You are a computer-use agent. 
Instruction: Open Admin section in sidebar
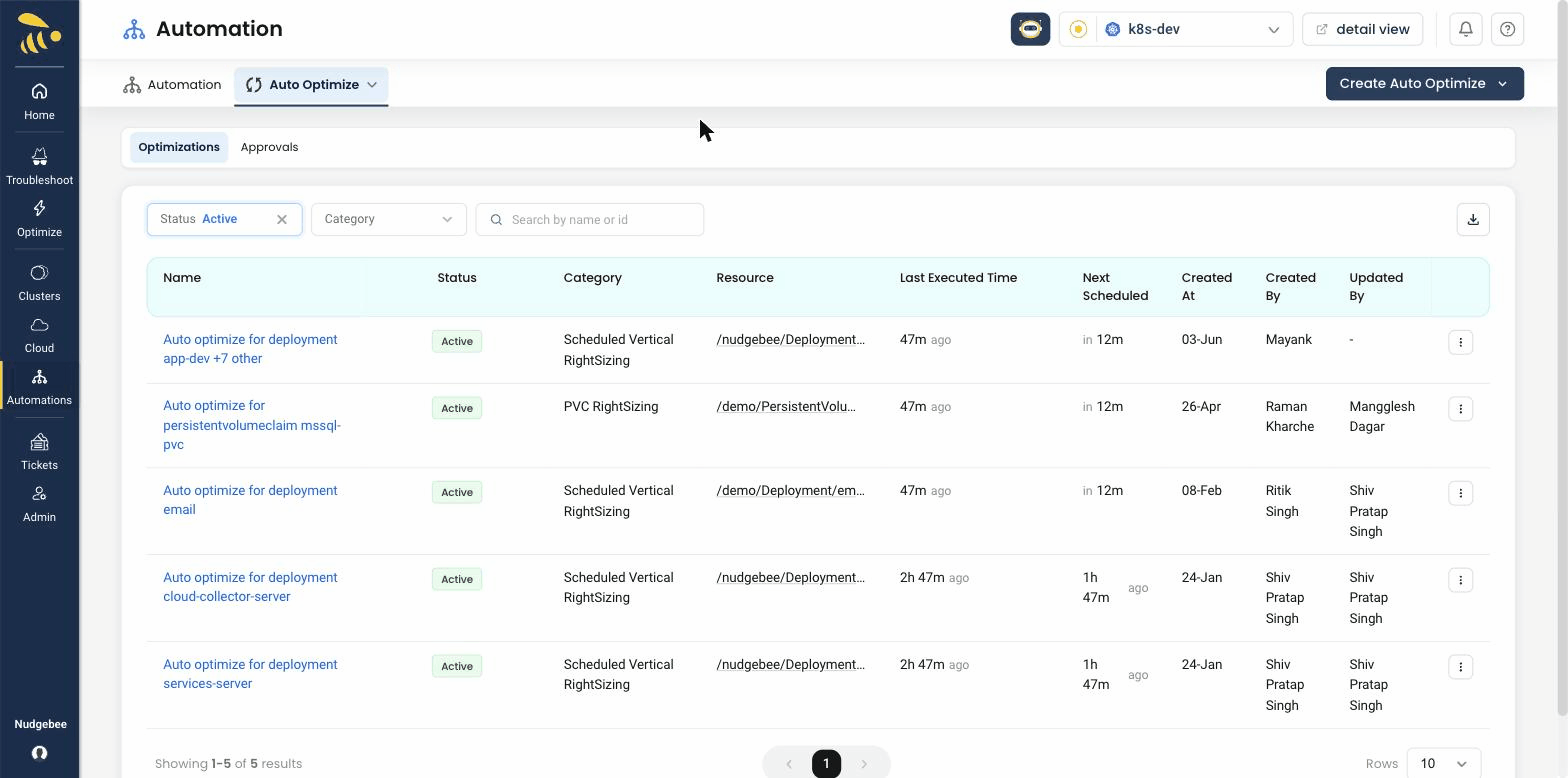tap(39, 503)
